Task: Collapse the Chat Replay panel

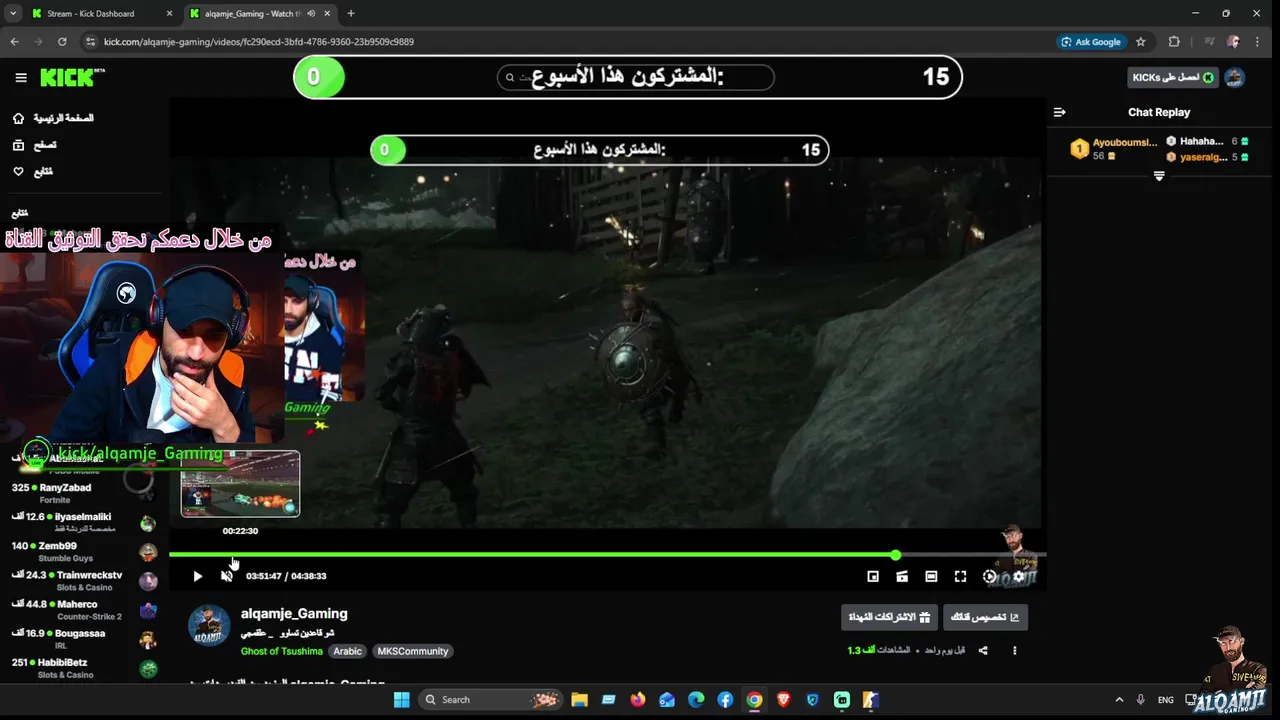Action: (x=1060, y=112)
